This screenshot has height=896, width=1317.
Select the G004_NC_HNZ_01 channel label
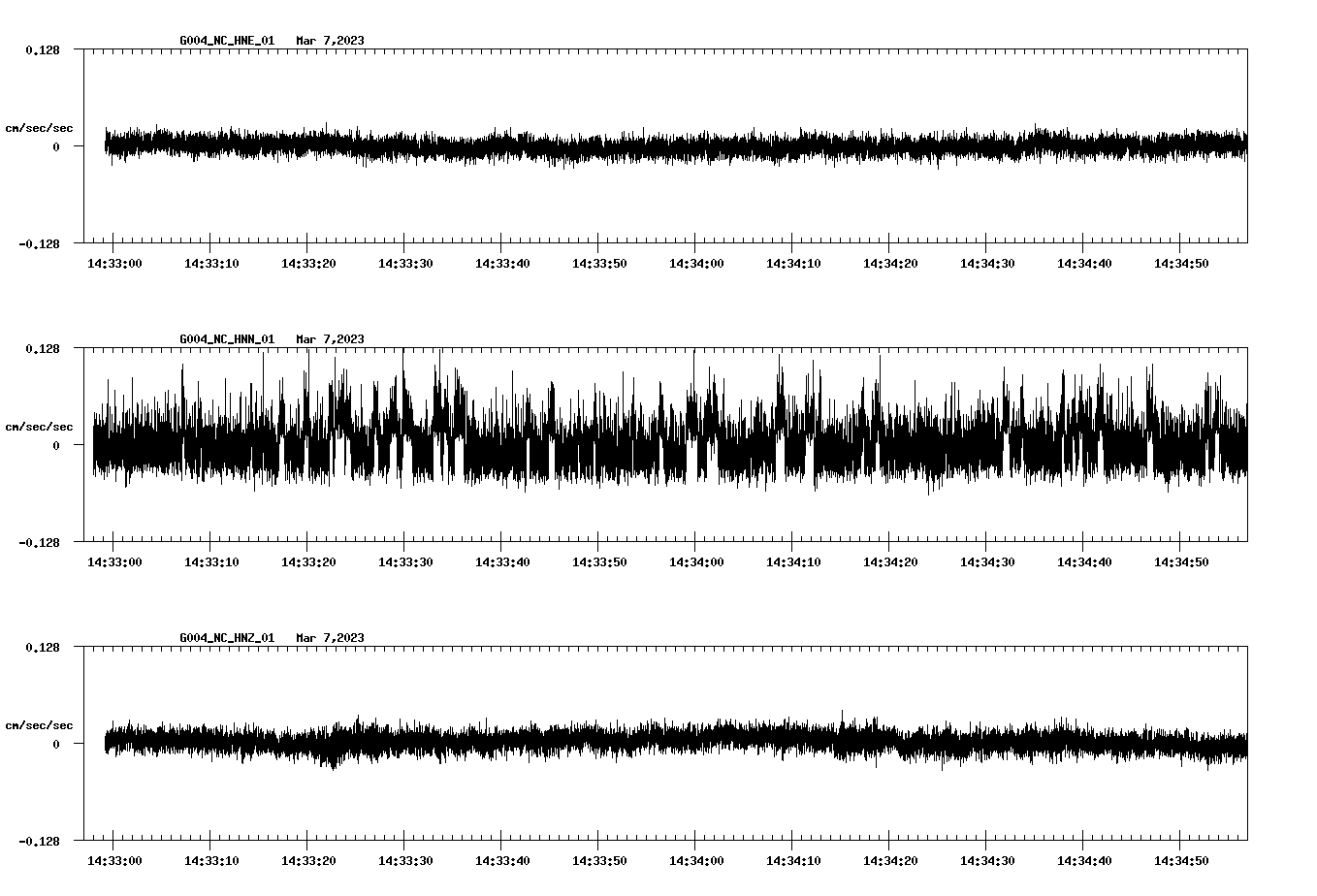coord(225,638)
